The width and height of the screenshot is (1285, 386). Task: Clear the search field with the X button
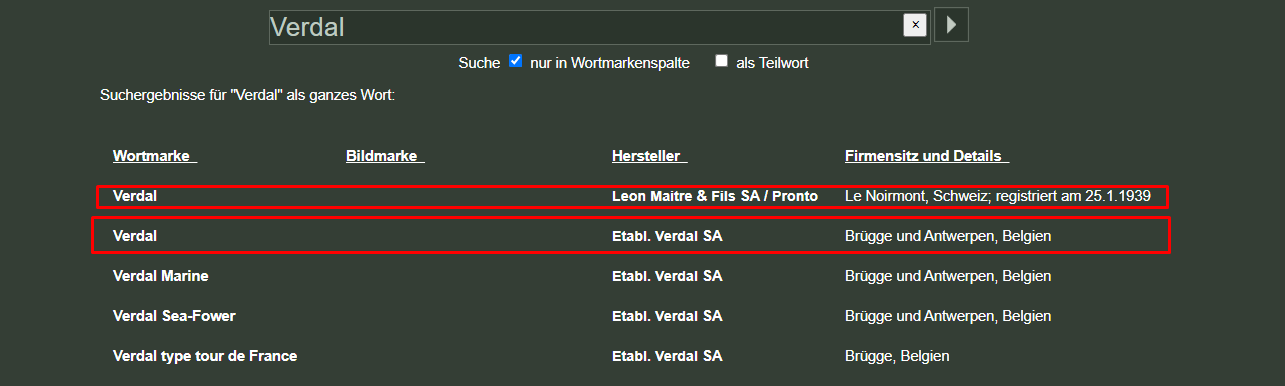coord(914,25)
